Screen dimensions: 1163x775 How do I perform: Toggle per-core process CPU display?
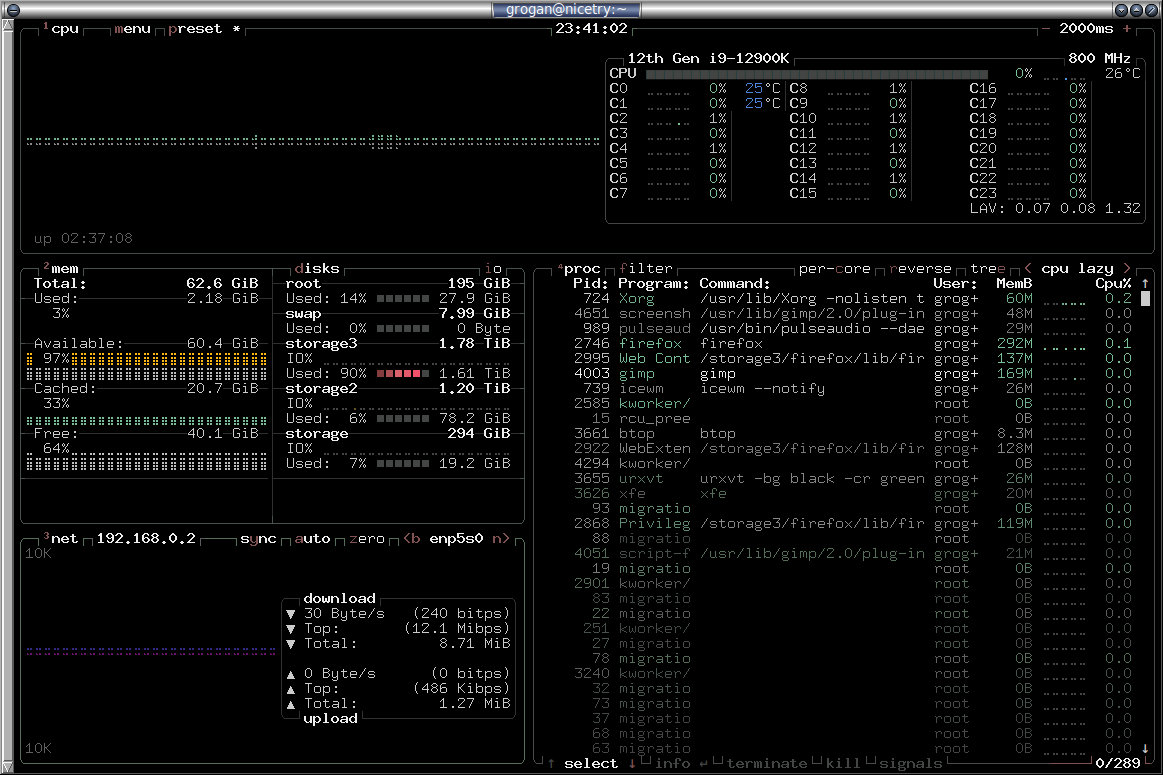[x=834, y=268]
